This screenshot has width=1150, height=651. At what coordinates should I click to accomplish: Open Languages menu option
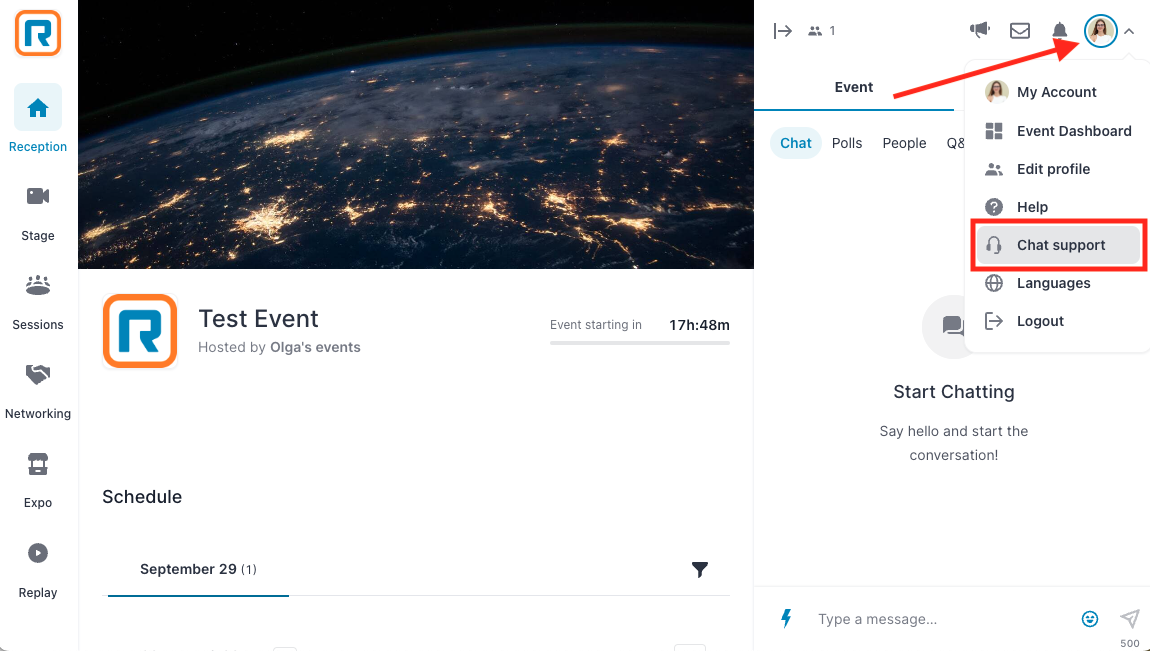click(x=1058, y=283)
